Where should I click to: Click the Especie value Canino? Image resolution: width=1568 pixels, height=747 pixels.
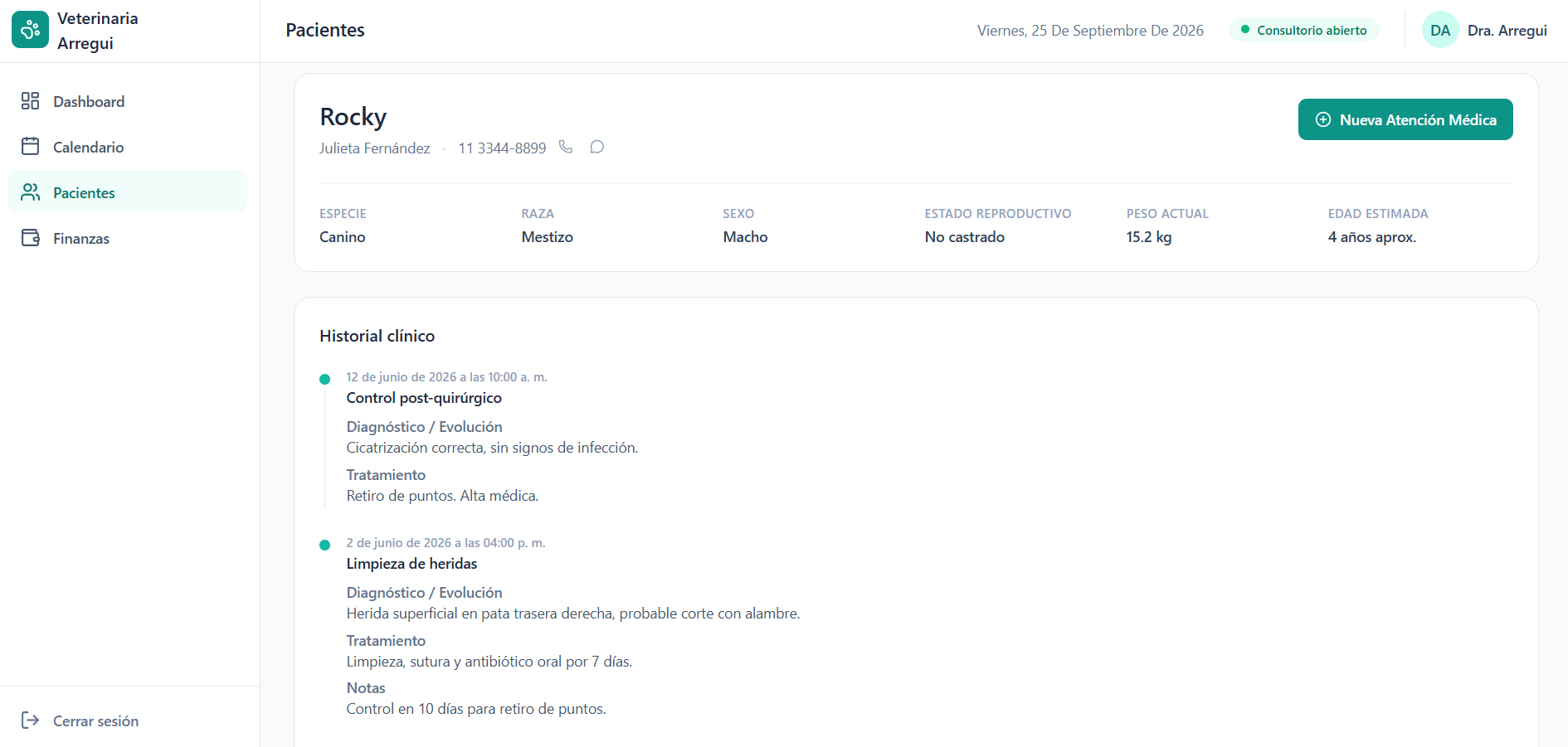click(343, 237)
